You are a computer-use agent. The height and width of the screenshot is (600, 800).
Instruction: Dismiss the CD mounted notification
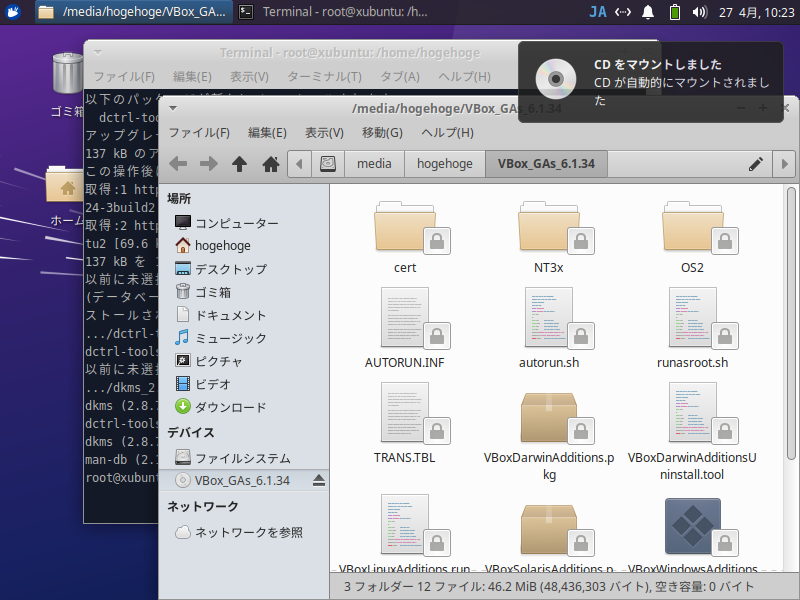point(651,82)
